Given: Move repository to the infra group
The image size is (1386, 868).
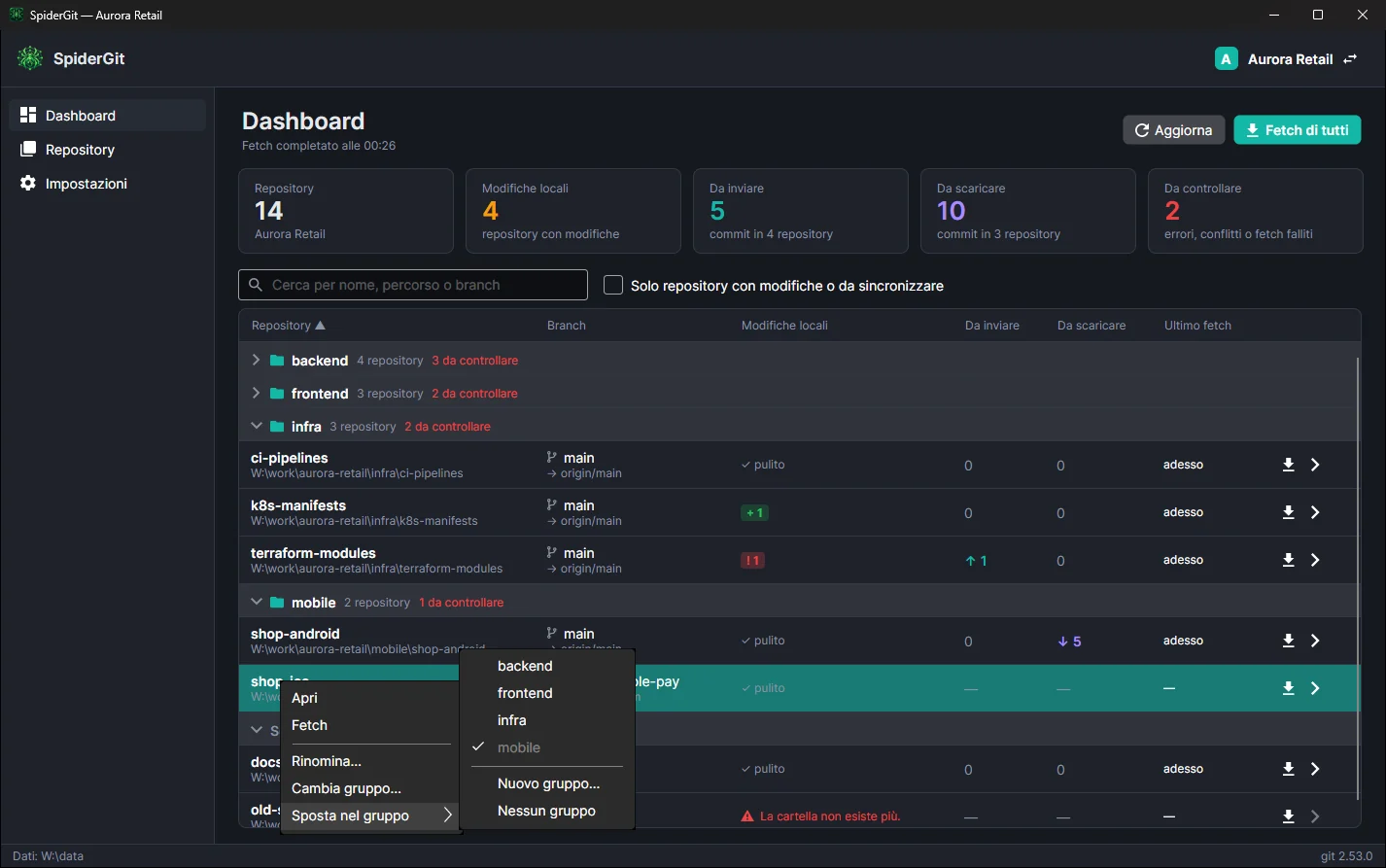Looking at the screenshot, I should click(x=547, y=720).
